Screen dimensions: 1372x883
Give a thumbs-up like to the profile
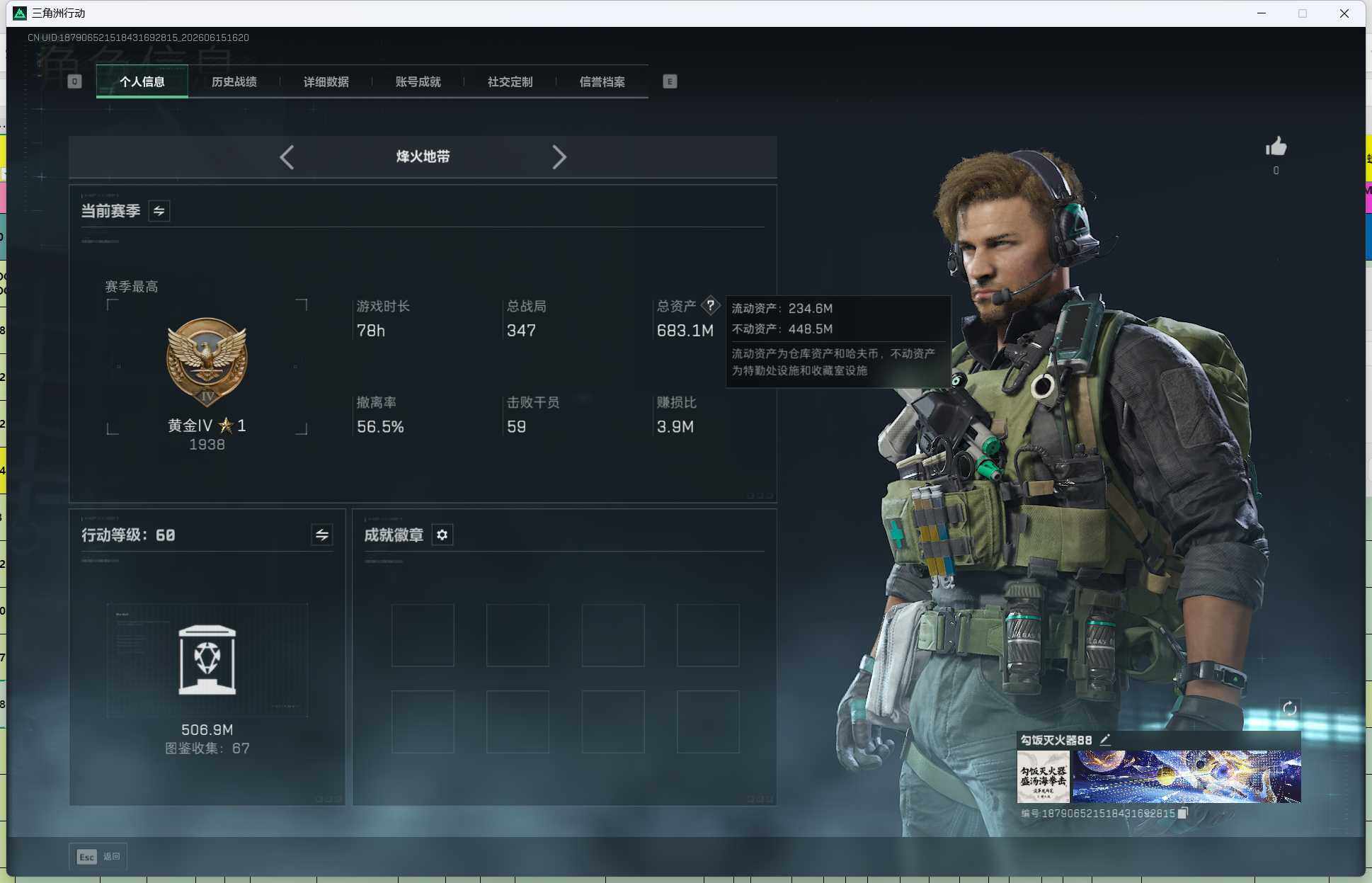click(x=1276, y=147)
